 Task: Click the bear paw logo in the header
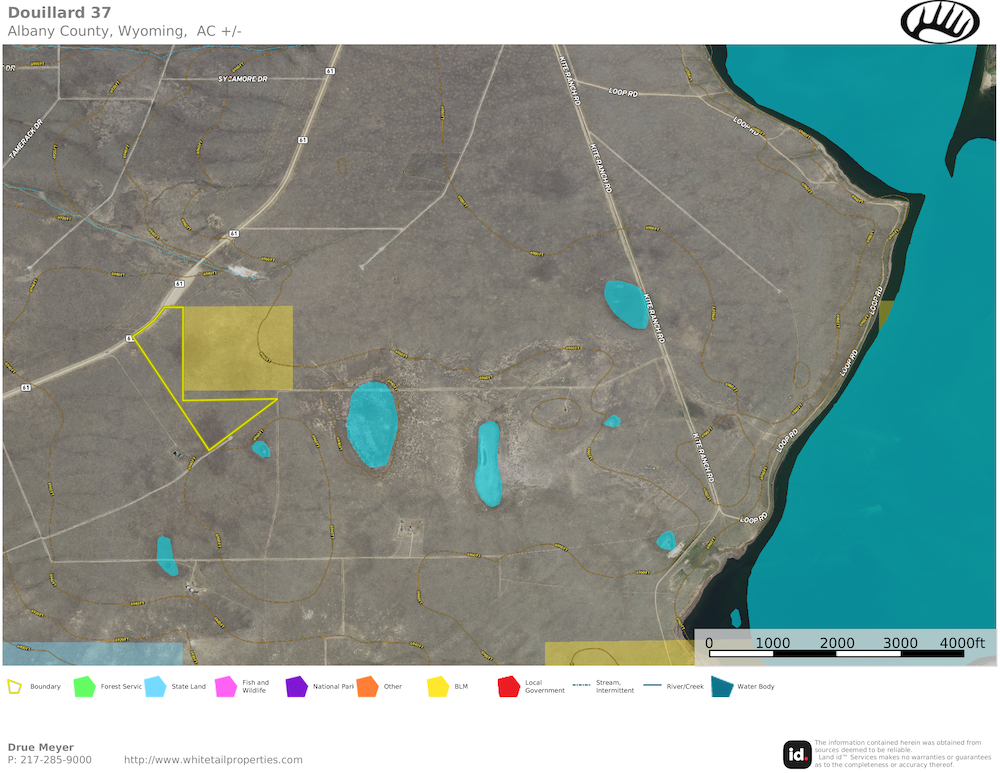point(940,21)
